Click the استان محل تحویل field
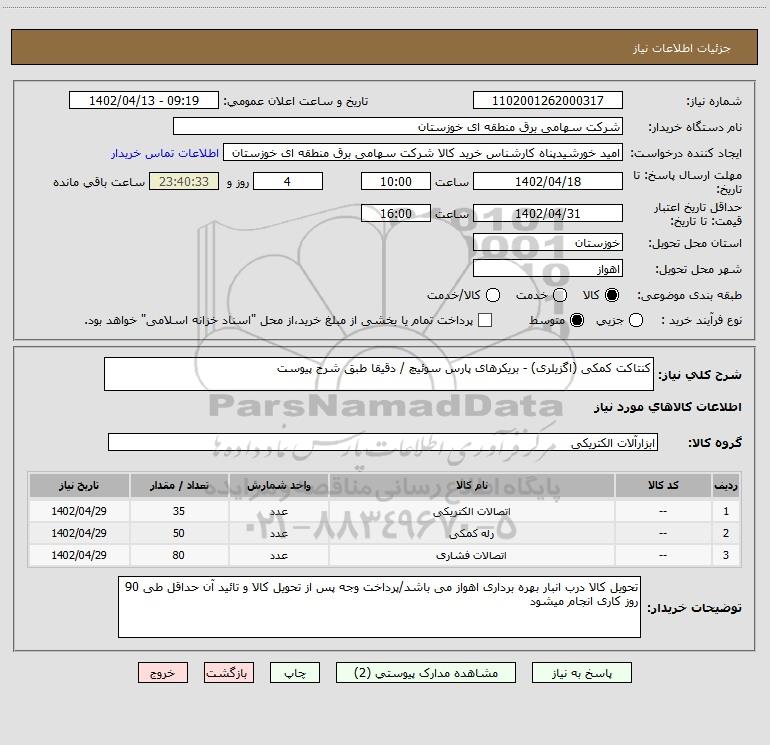Screen dimensions: 770x745 pos(547,243)
